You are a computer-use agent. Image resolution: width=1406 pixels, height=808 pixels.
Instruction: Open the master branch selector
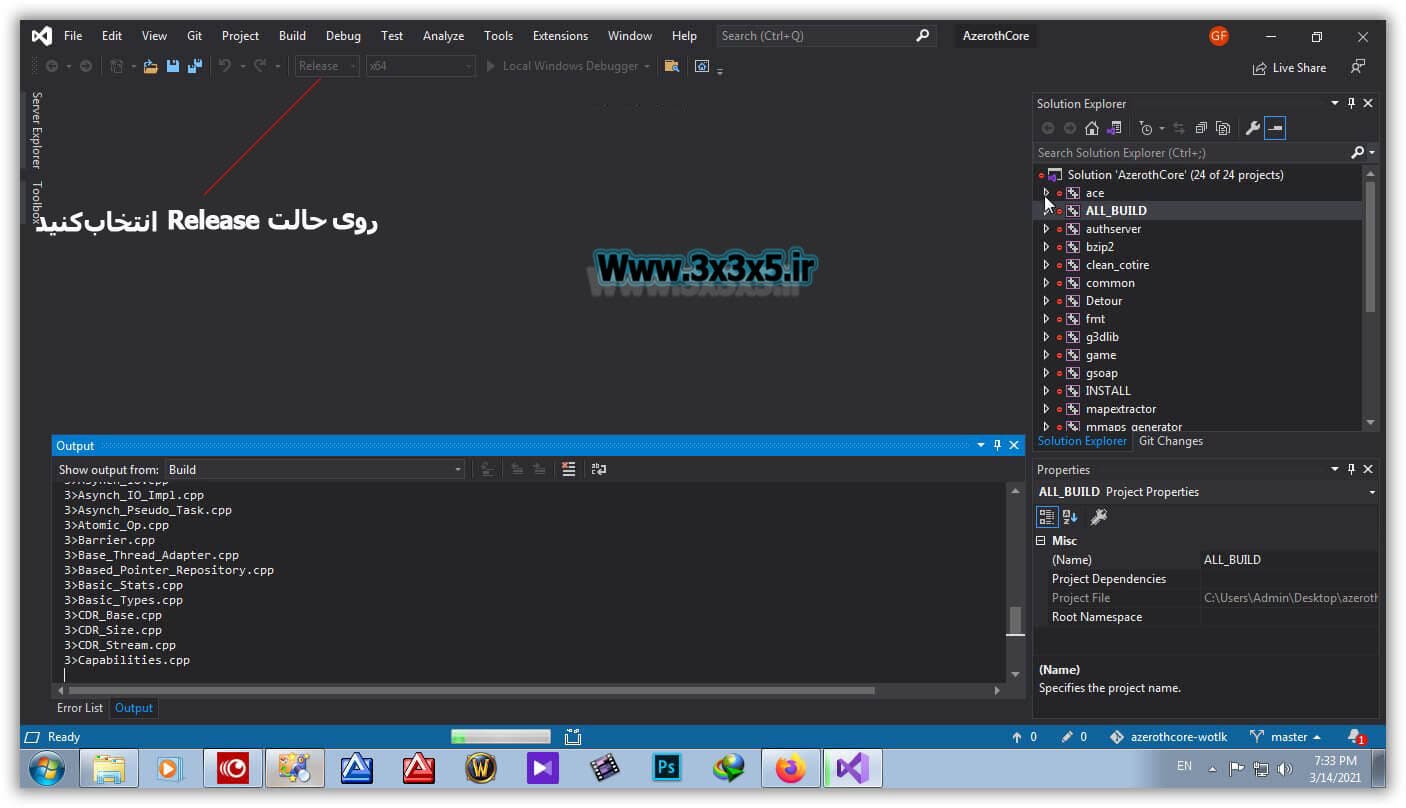[1286, 737]
